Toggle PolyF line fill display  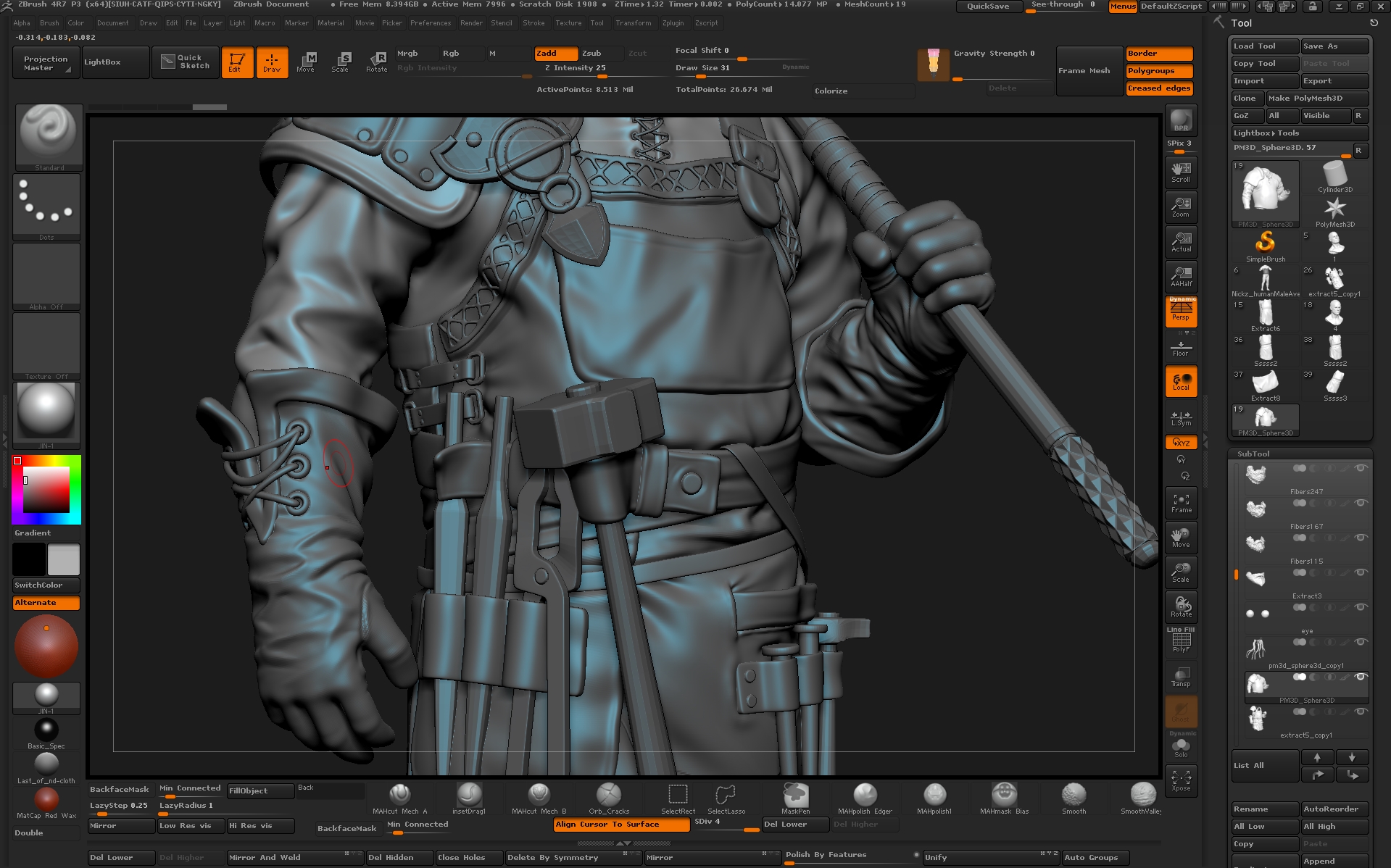(1181, 642)
